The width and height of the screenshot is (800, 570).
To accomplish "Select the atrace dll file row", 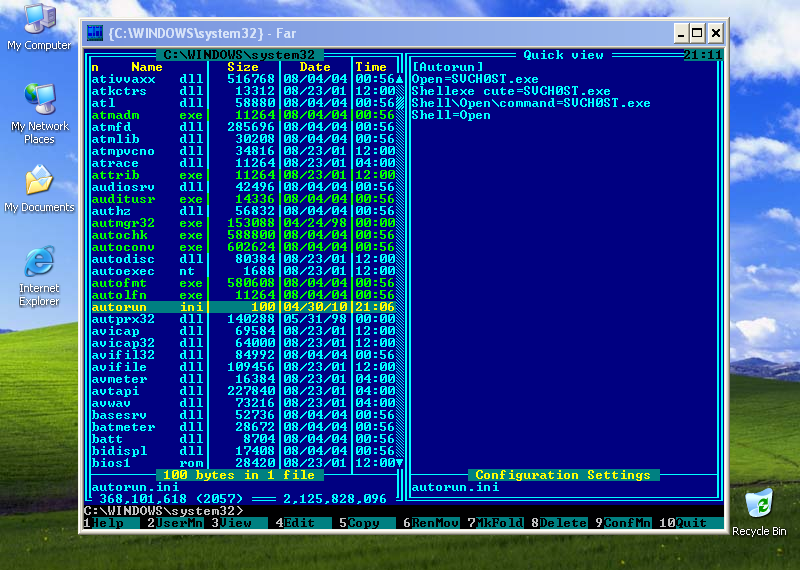I will point(243,163).
